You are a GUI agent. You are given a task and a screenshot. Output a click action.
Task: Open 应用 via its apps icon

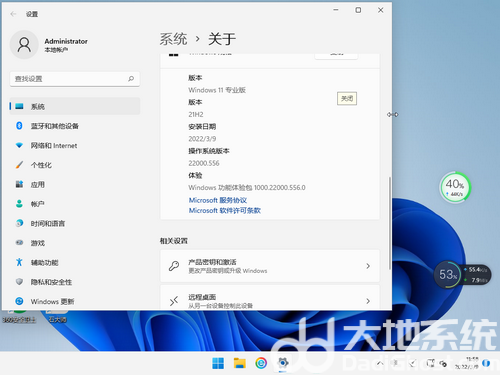19,184
